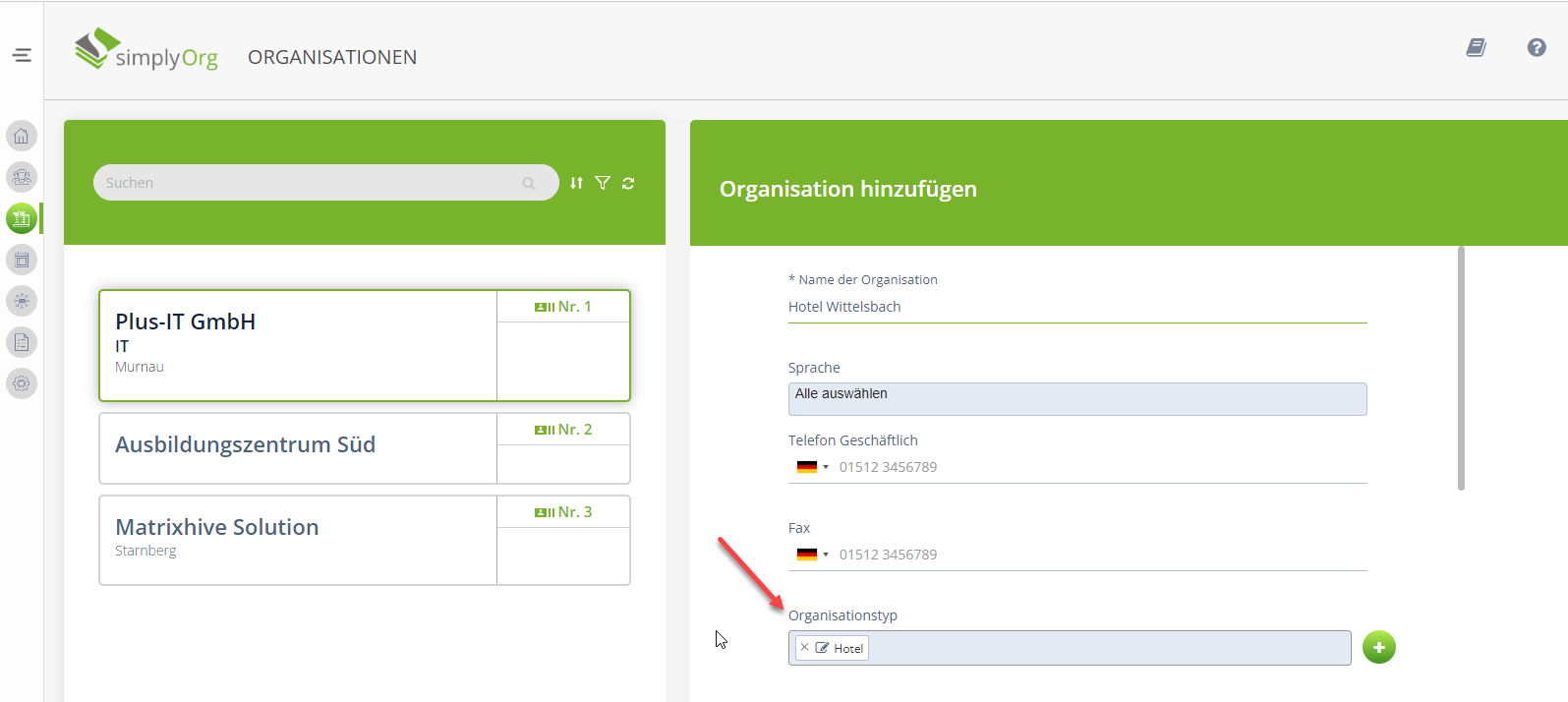Viewport: 1568px width, 702px height.
Task: Click the sort arrows icon
Action: point(576,183)
